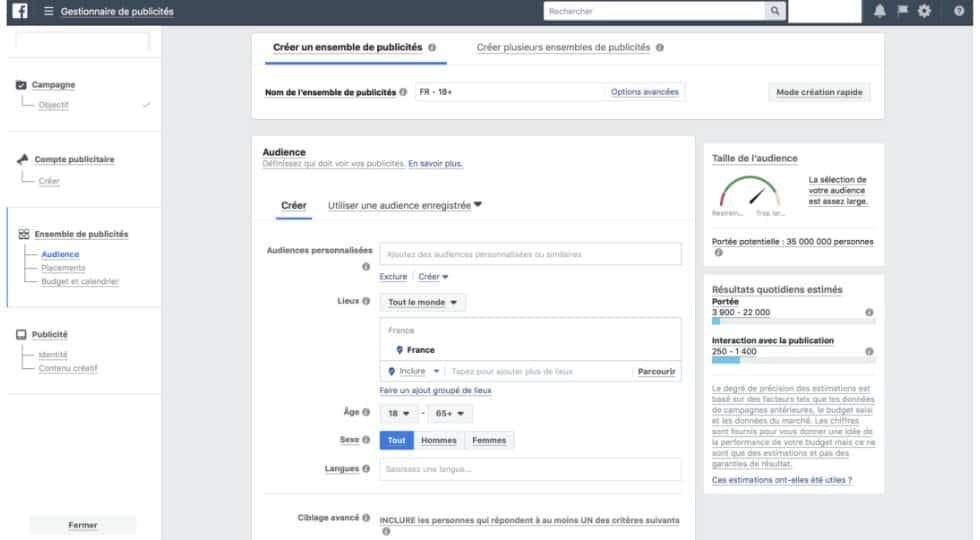Image resolution: width=980 pixels, height=540 pixels.
Task: Click Ces estimations ont-elles été utiles link
Action: (x=782, y=480)
